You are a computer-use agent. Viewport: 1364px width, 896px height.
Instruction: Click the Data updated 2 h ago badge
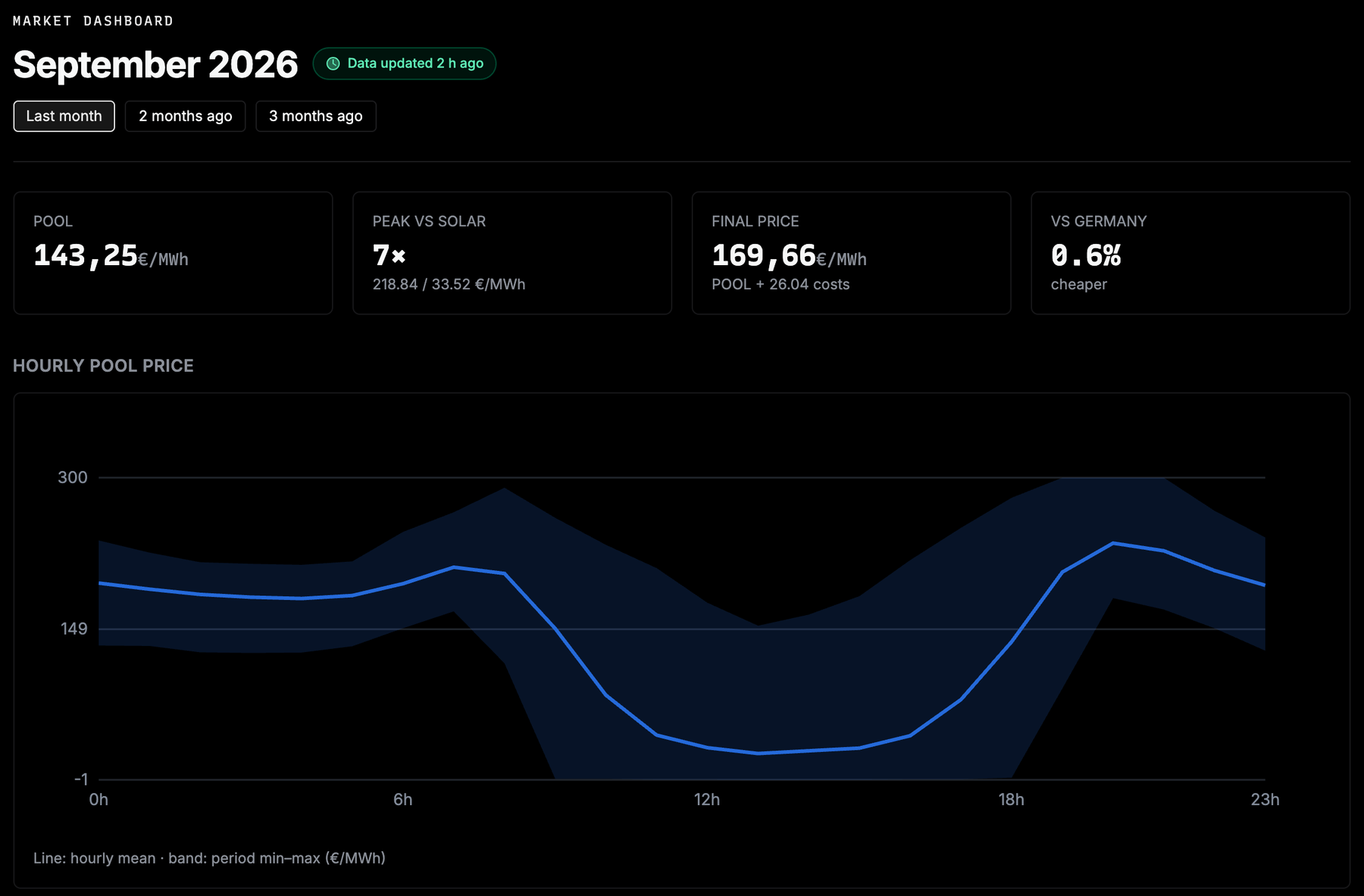[405, 64]
